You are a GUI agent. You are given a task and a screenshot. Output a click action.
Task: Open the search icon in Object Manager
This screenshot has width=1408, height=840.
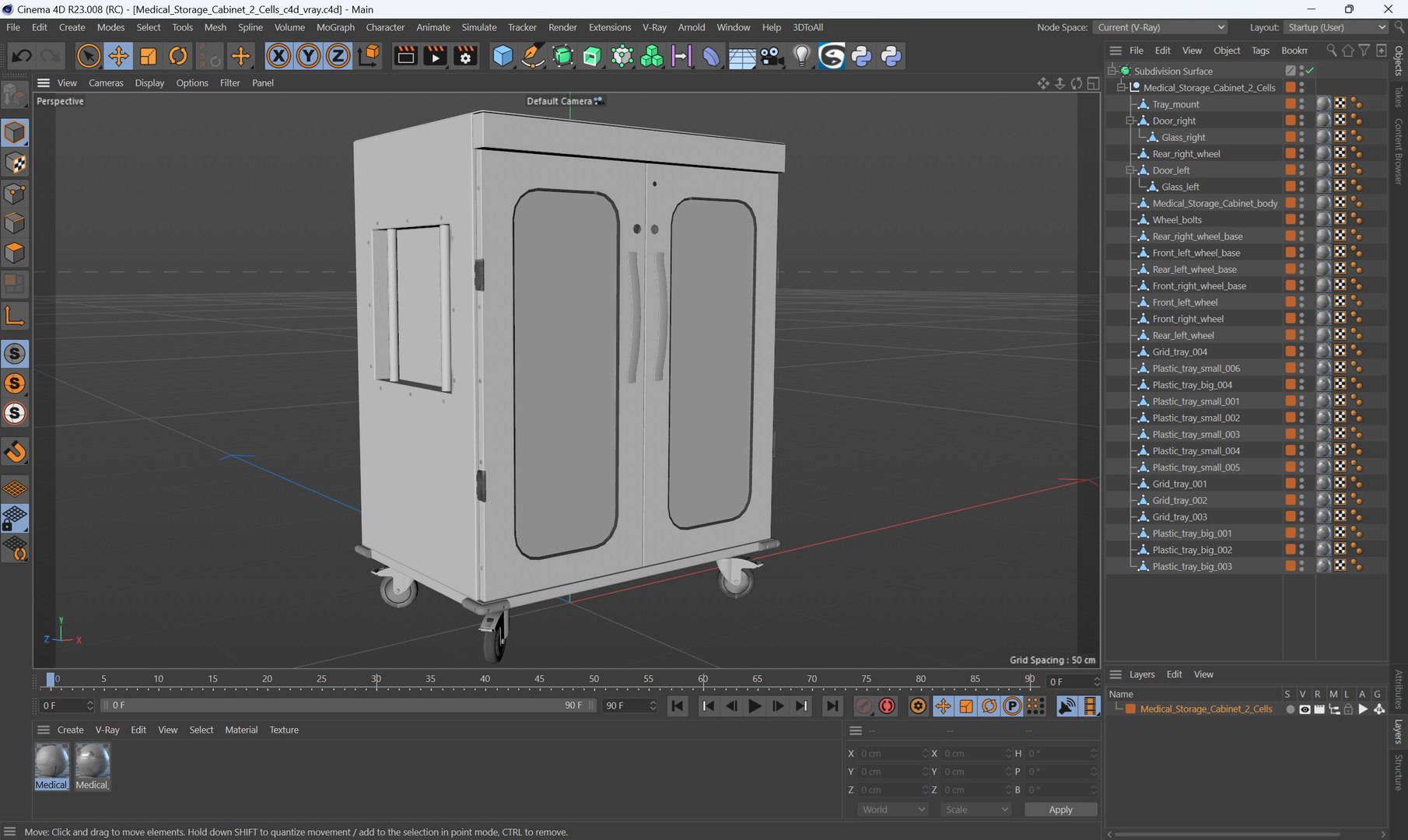pyautogui.click(x=1332, y=51)
